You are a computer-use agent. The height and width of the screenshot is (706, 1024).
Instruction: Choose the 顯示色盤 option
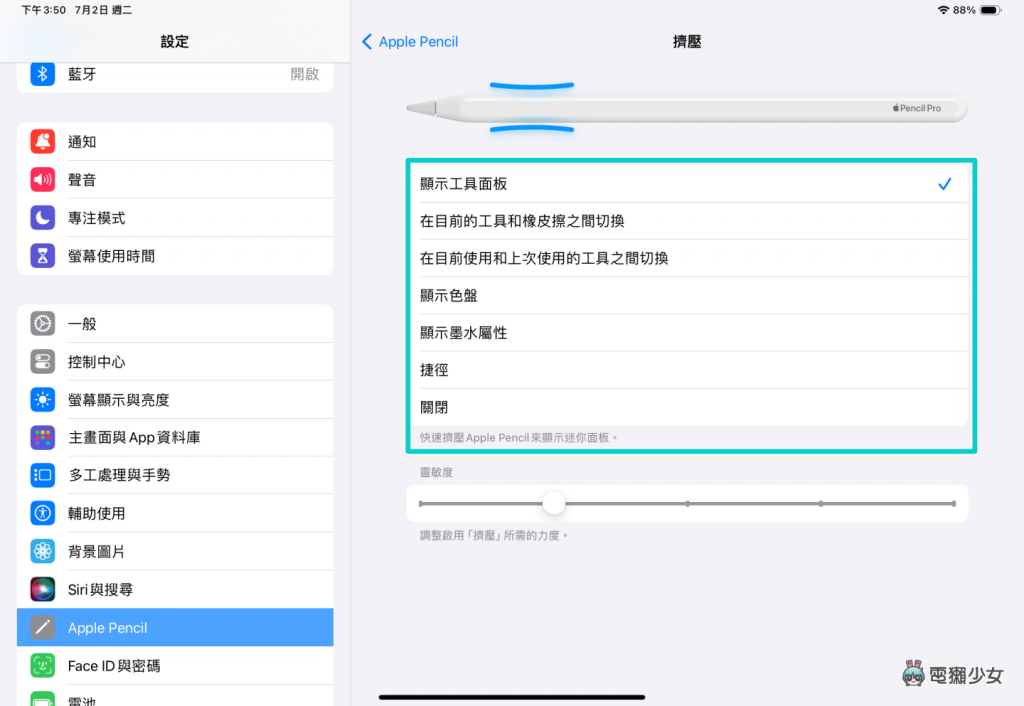[x=687, y=295]
